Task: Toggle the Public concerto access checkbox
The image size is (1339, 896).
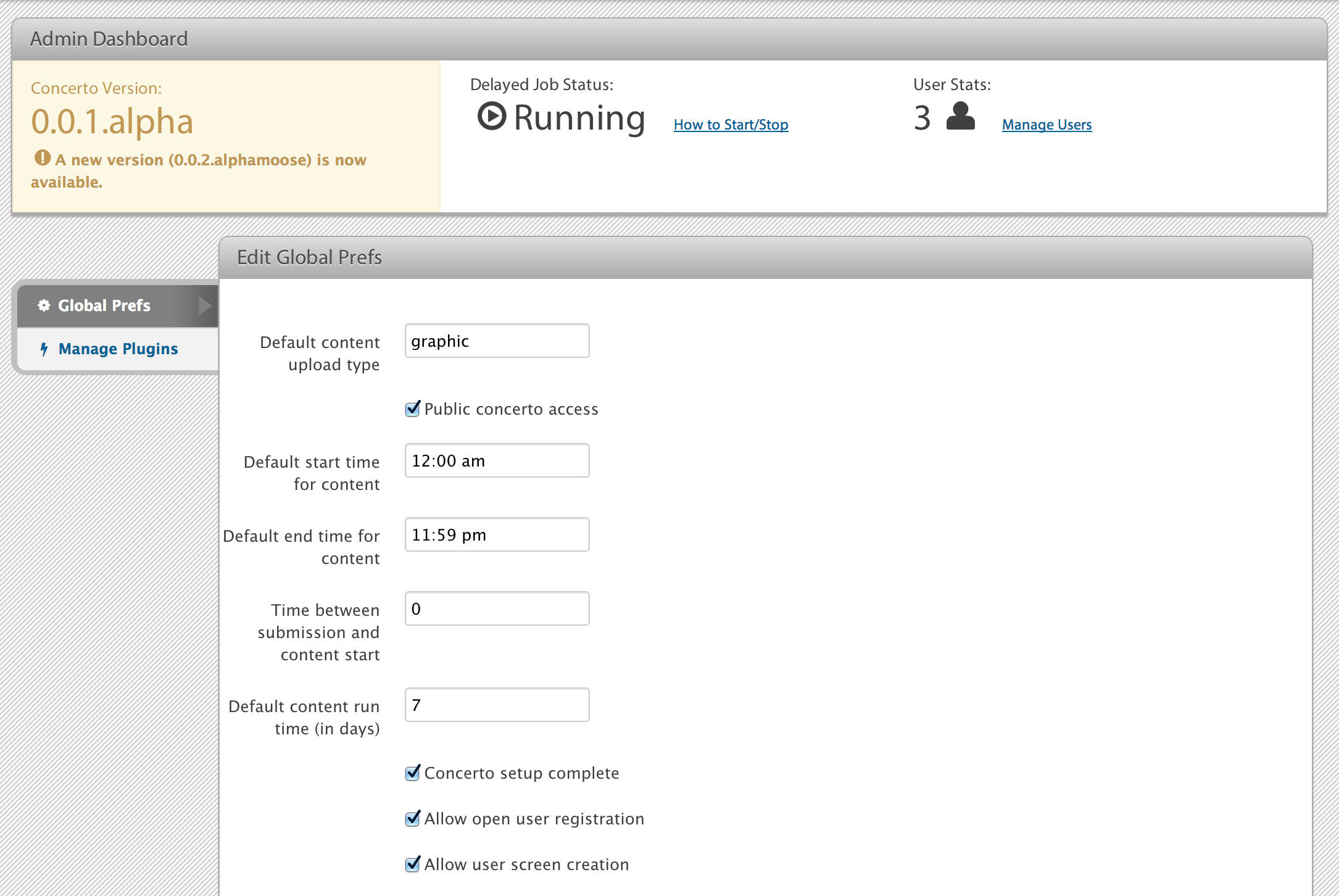Action: (x=413, y=409)
